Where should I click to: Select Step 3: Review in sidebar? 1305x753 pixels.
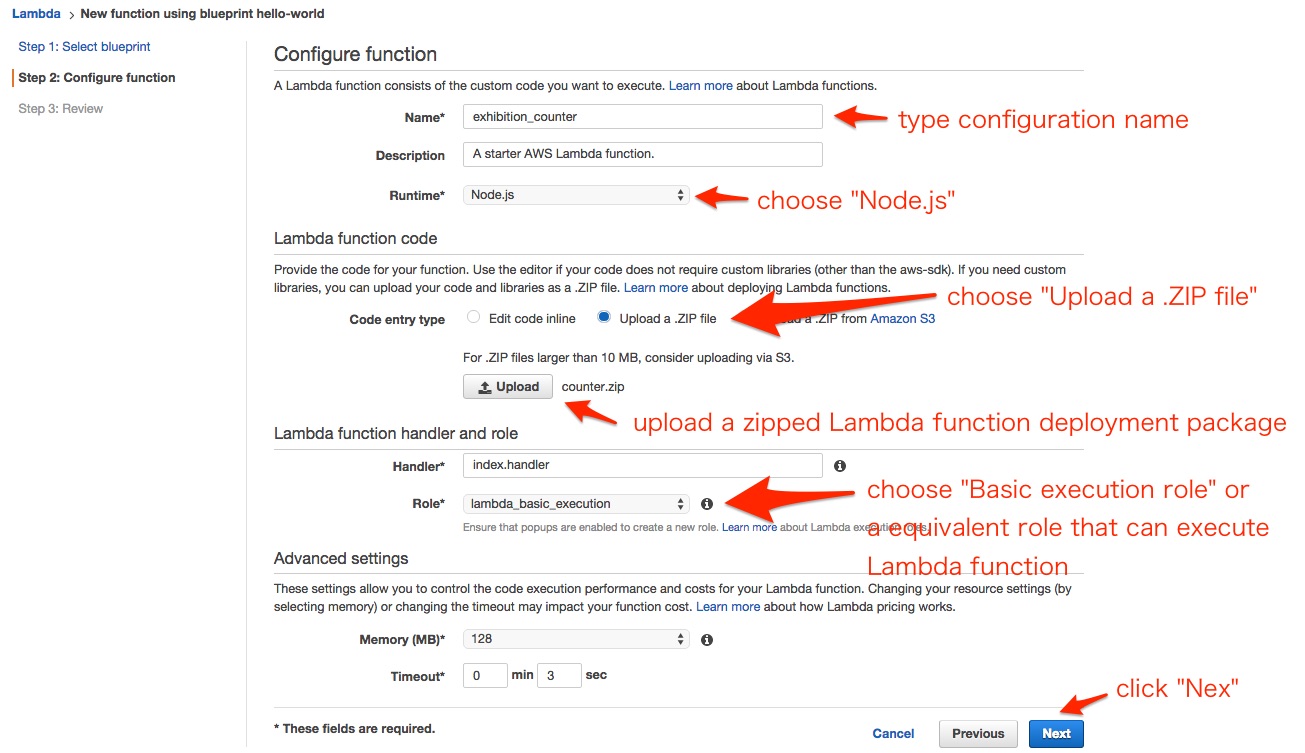pyautogui.click(x=61, y=109)
